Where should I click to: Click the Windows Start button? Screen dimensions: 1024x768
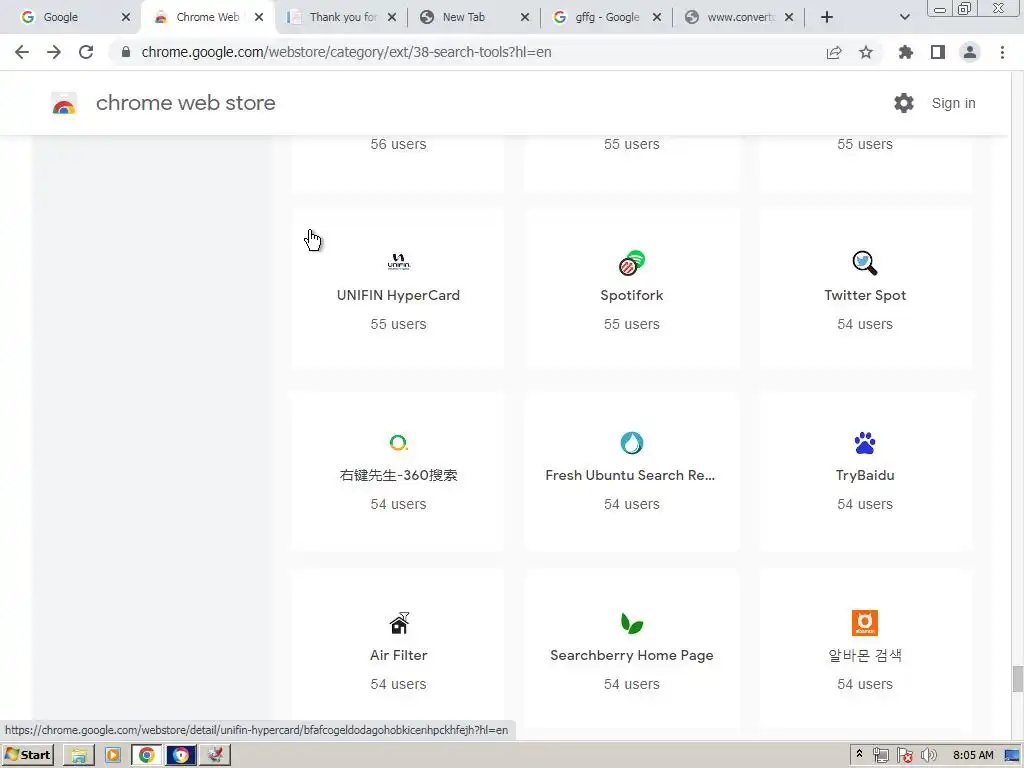(x=27, y=755)
